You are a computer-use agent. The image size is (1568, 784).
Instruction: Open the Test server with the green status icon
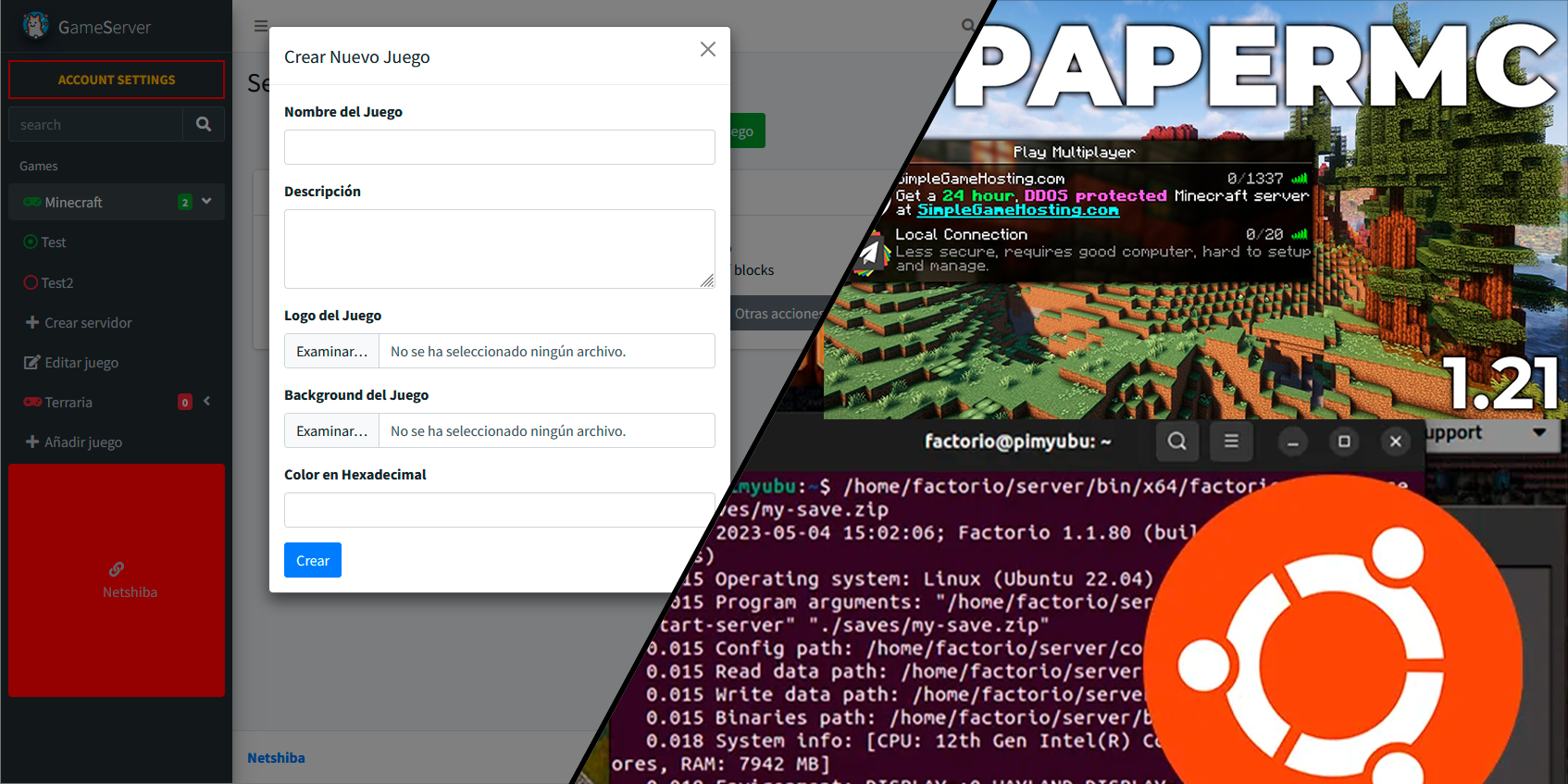tap(53, 243)
